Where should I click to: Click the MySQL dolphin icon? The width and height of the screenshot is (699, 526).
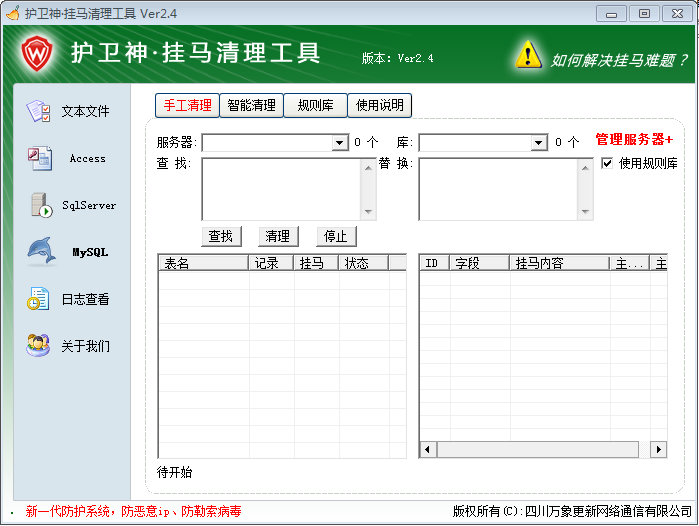pos(40,252)
